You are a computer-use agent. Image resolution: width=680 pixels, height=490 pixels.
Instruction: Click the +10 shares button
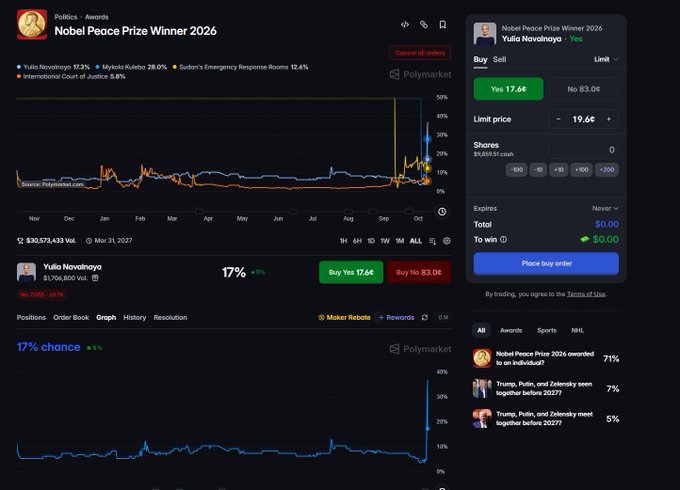coord(559,170)
